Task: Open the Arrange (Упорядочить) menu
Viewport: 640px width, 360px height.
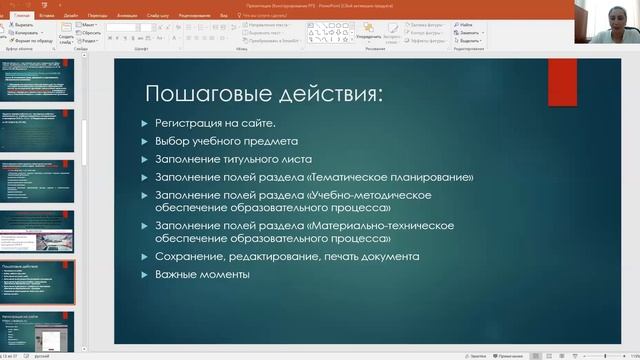Action: pyautogui.click(x=369, y=33)
